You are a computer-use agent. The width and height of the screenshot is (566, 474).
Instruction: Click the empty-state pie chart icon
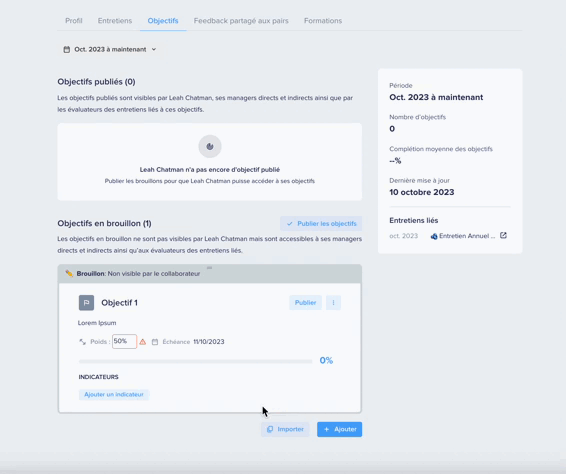(x=210, y=146)
